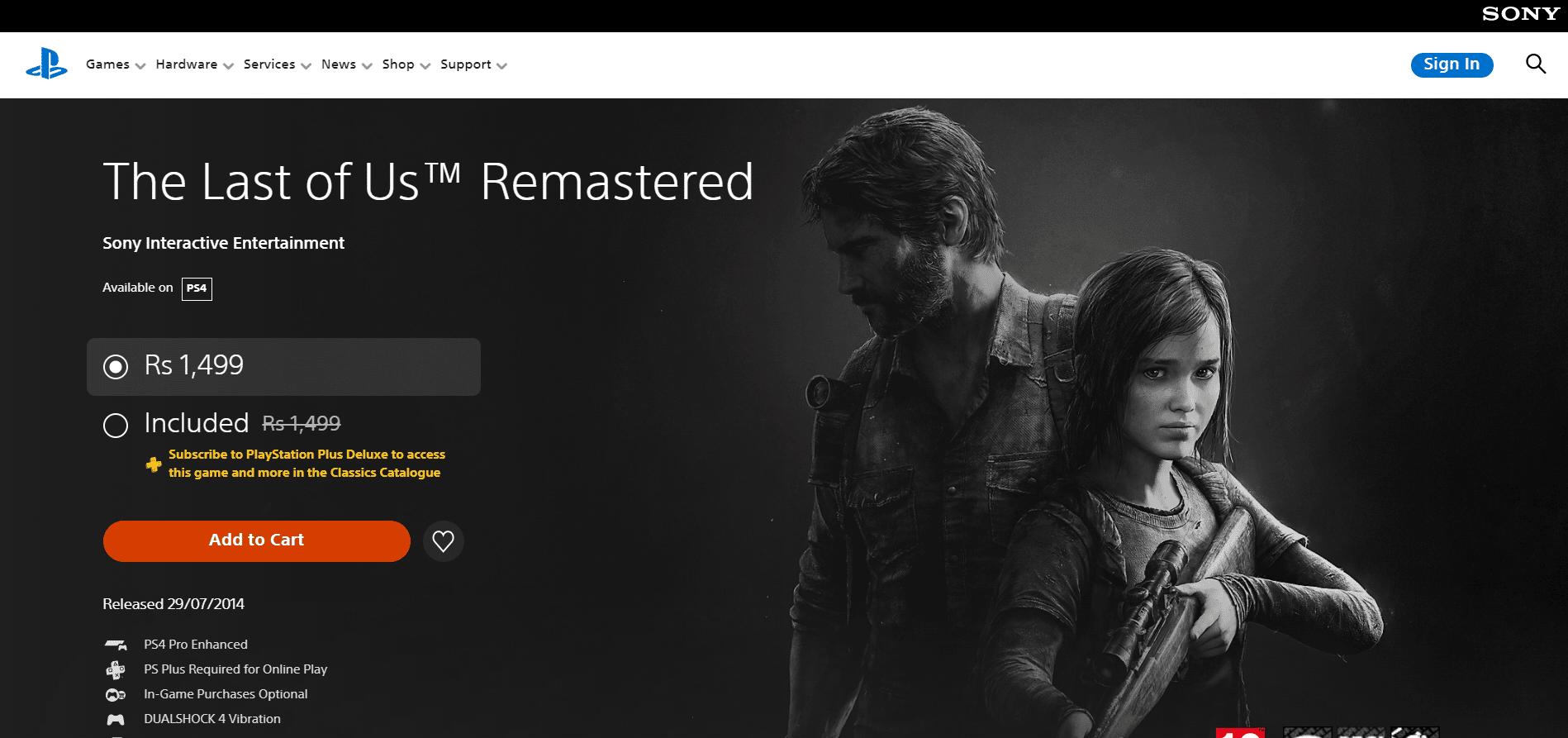The image size is (1568, 738).
Task: Click the DUALSHOCK 4 controller icon
Action: click(x=116, y=719)
